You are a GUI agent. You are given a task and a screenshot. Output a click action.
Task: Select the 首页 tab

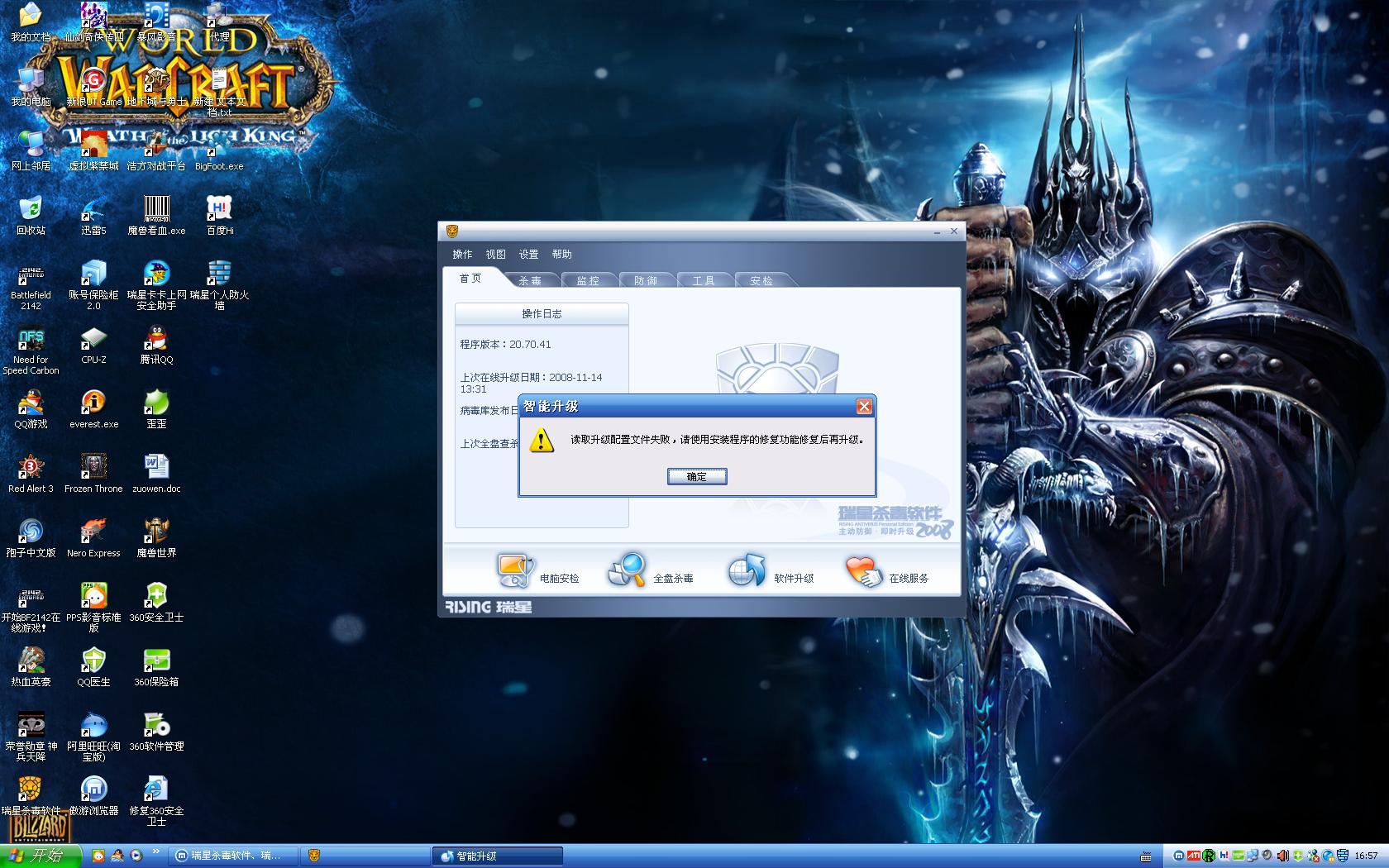click(x=470, y=279)
